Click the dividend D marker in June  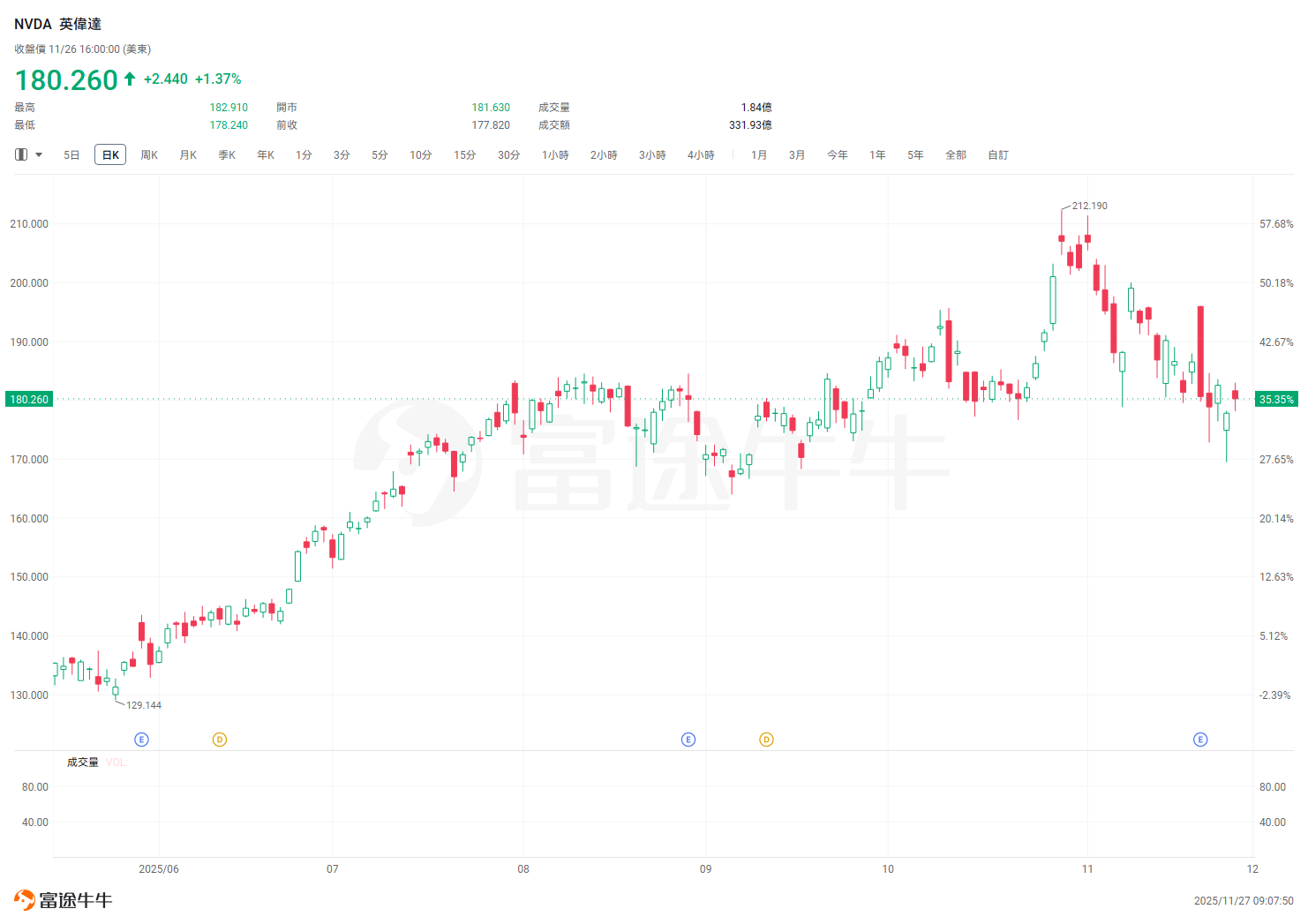(x=220, y=740)
